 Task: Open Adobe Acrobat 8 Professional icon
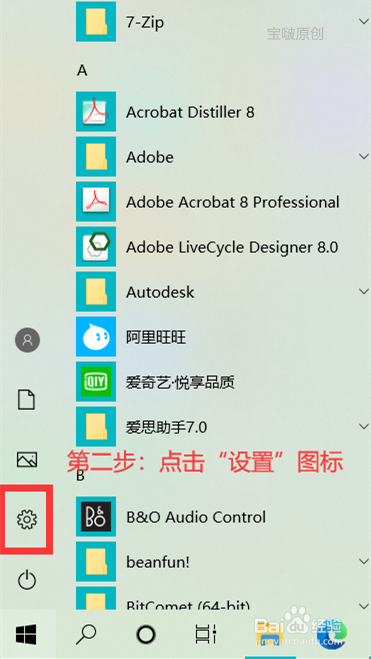click(x=96, y=202)
